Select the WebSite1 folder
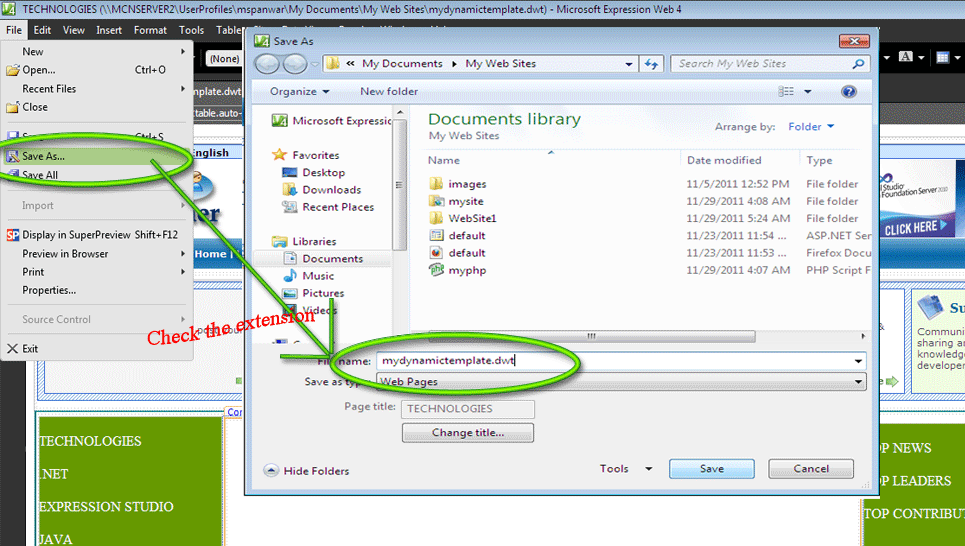The width and height of the screenshot is (965, 546). (472, 219)
